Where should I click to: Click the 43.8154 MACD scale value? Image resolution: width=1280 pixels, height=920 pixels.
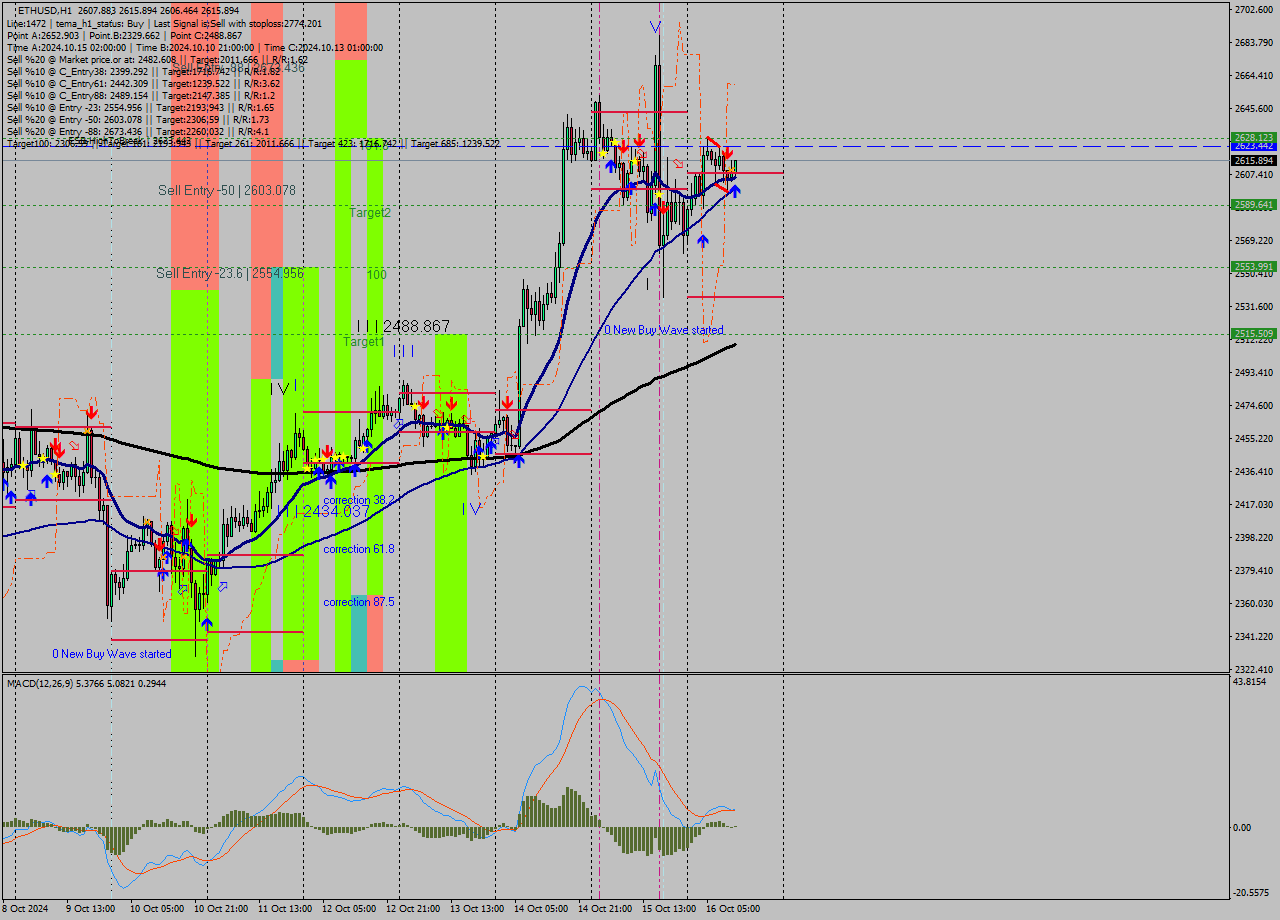1250,681
